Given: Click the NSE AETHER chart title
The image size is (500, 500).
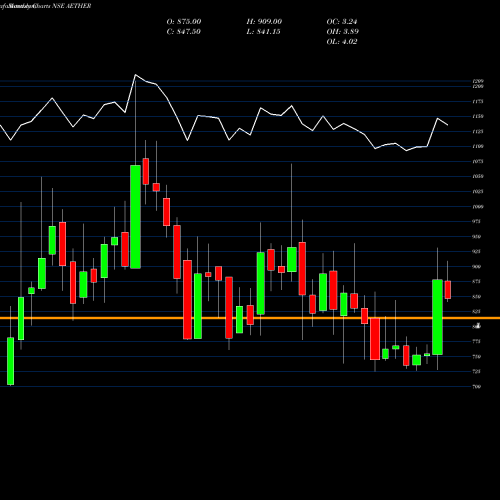Looking at the screenshot, I should click(x=72, y=6).
